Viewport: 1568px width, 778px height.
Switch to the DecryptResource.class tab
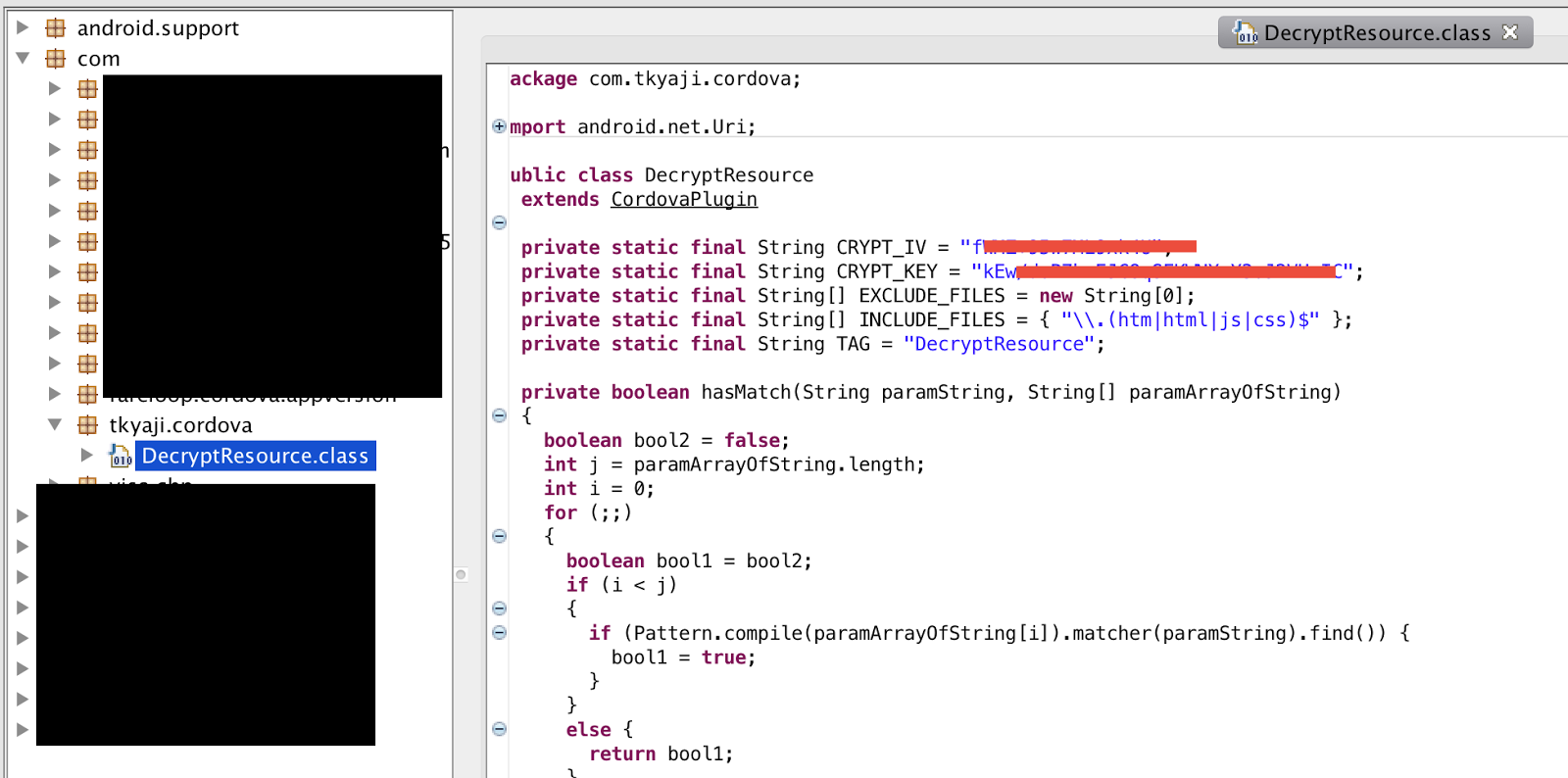click(x=1376, y=32)
